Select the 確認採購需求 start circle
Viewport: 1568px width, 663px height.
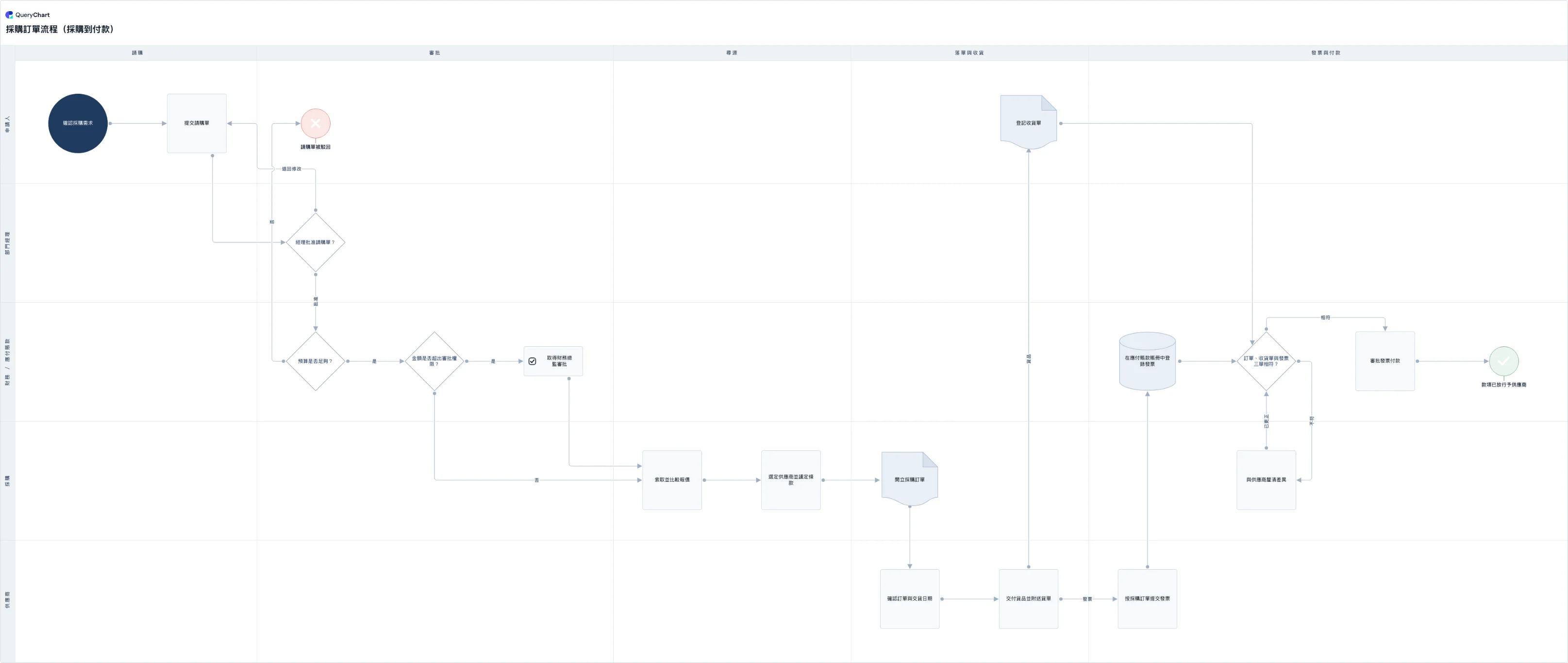pyautogui.click(x=78, y=123)
